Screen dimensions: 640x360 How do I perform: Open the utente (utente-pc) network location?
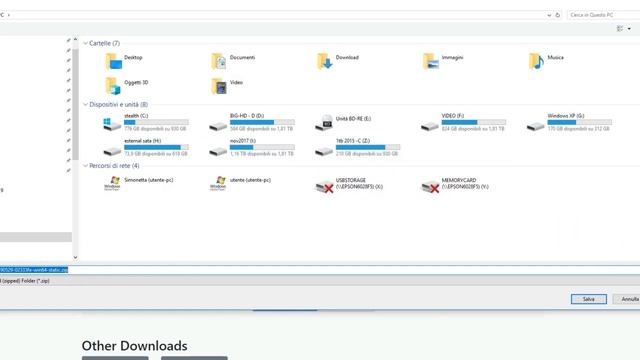(240, 183)
